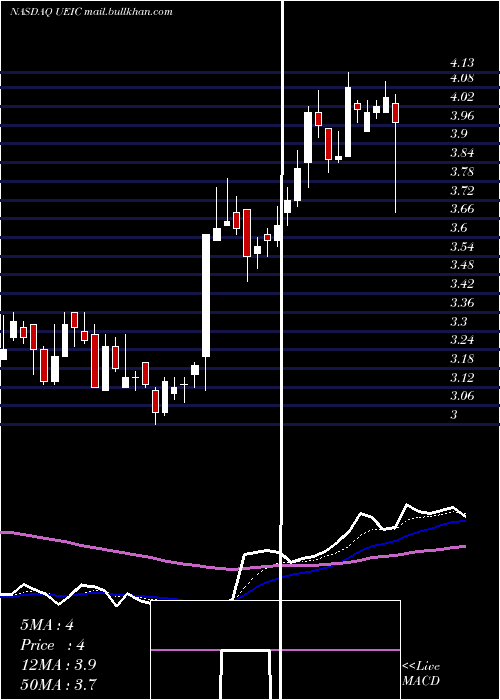Click the 3.36 price axis label
Image resolution: width=500 pixels, height=700 pixels.
coord(462,303)
